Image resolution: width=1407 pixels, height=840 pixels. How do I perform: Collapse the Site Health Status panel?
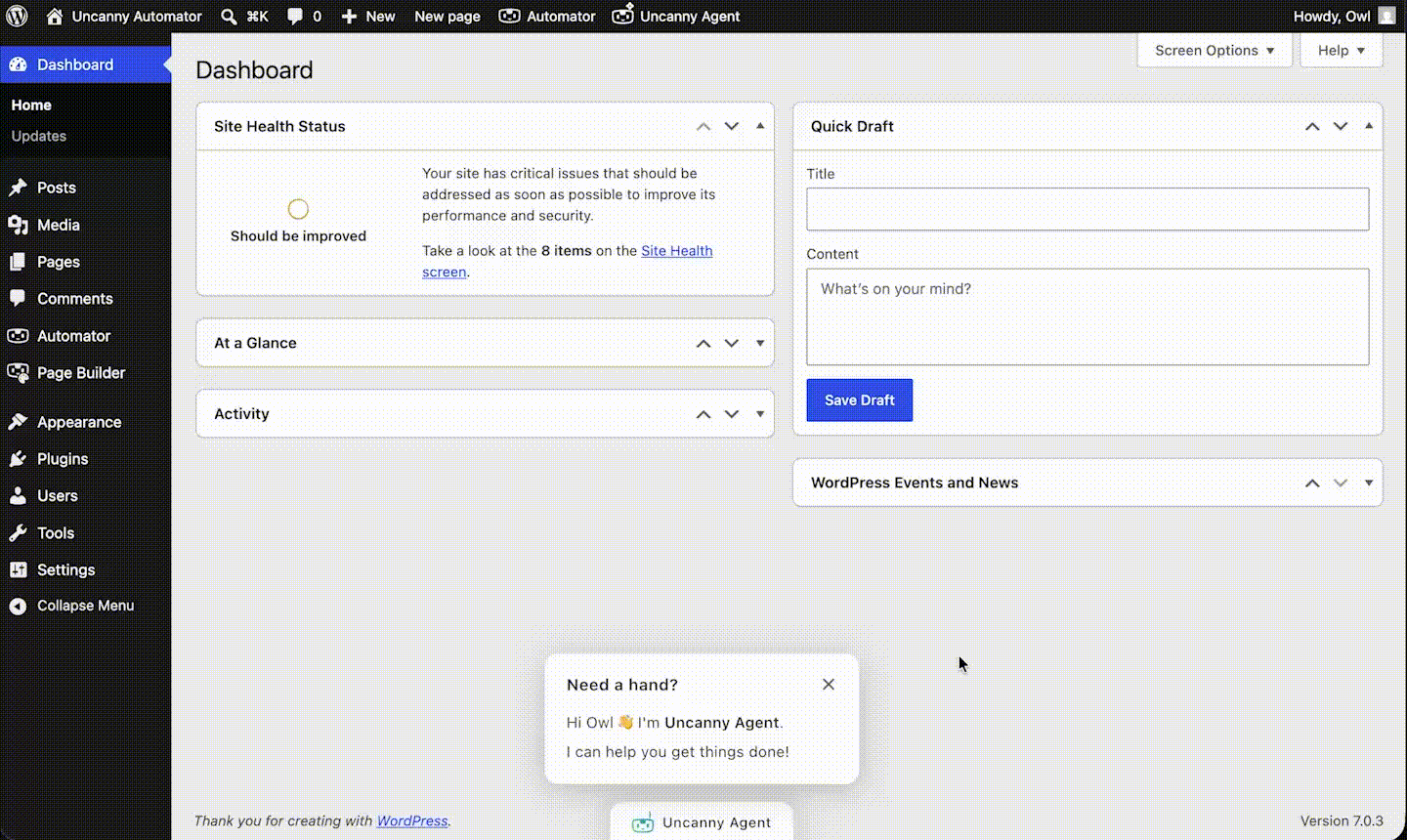click(x=760, y=126)
